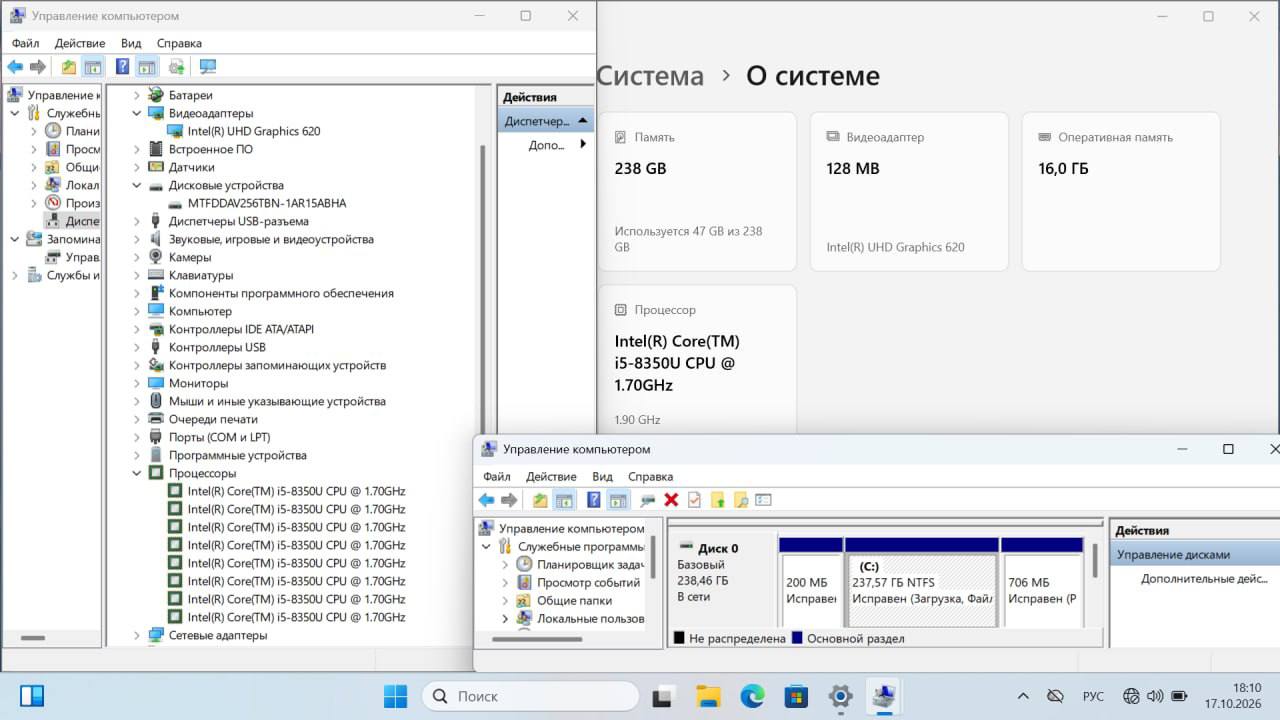Screen dimensions: 1280x720
Task: Collapse the Дисковые устройства node
Action: (x=138, y=185)
